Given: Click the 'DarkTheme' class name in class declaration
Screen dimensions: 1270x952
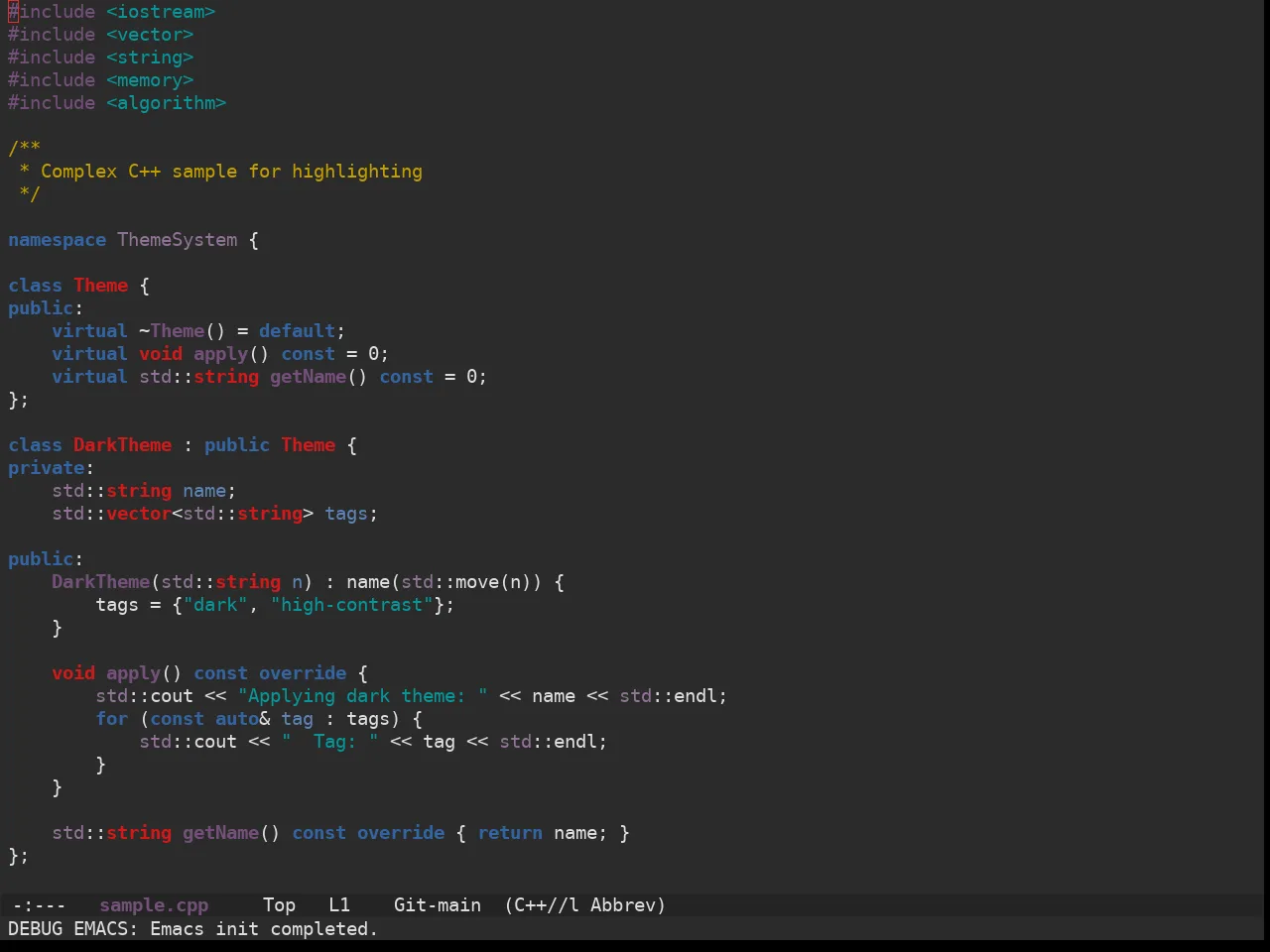Looking at the screenshot, I should [x=122, y=445].
